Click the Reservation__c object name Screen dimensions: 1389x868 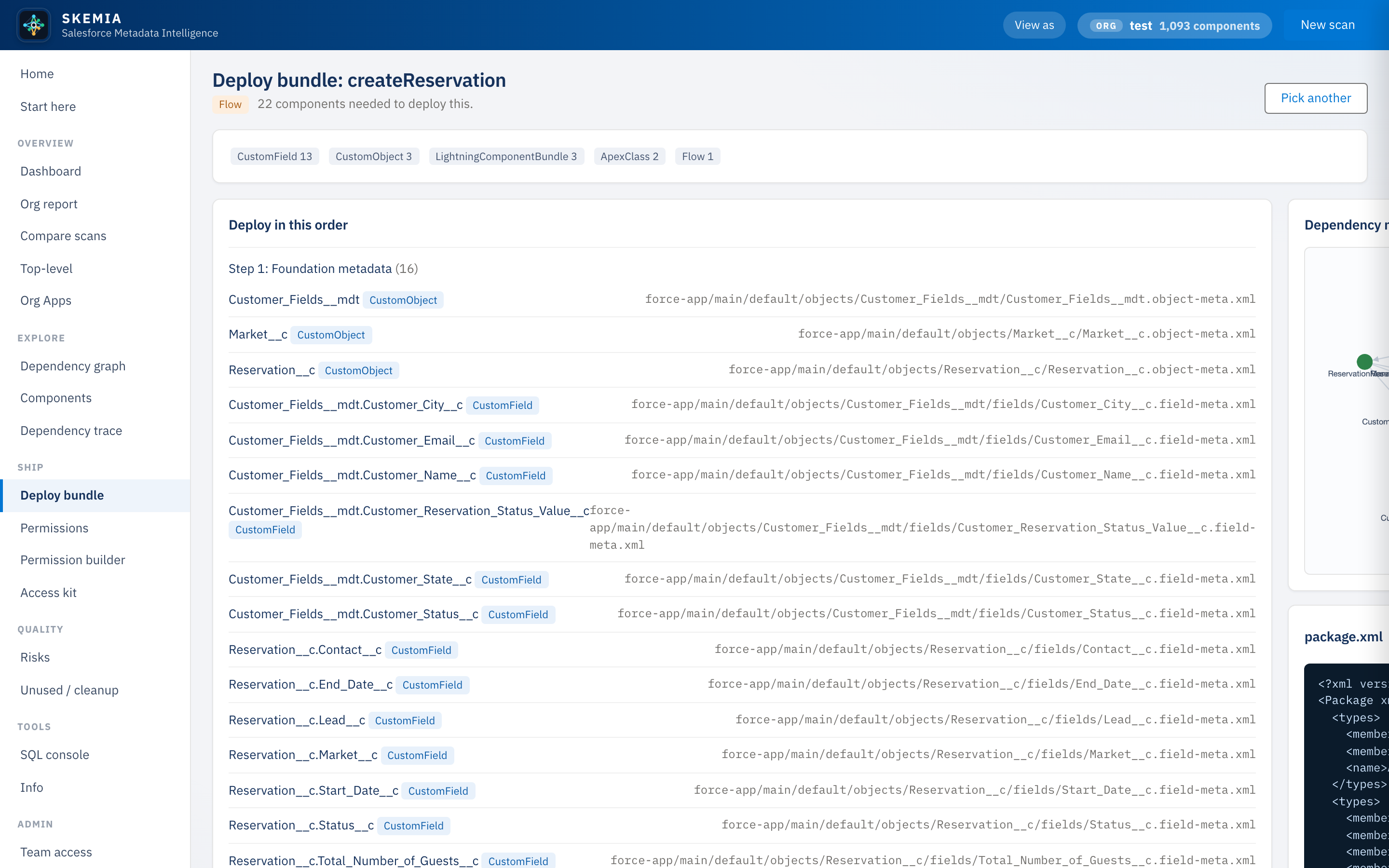point(272,370)
